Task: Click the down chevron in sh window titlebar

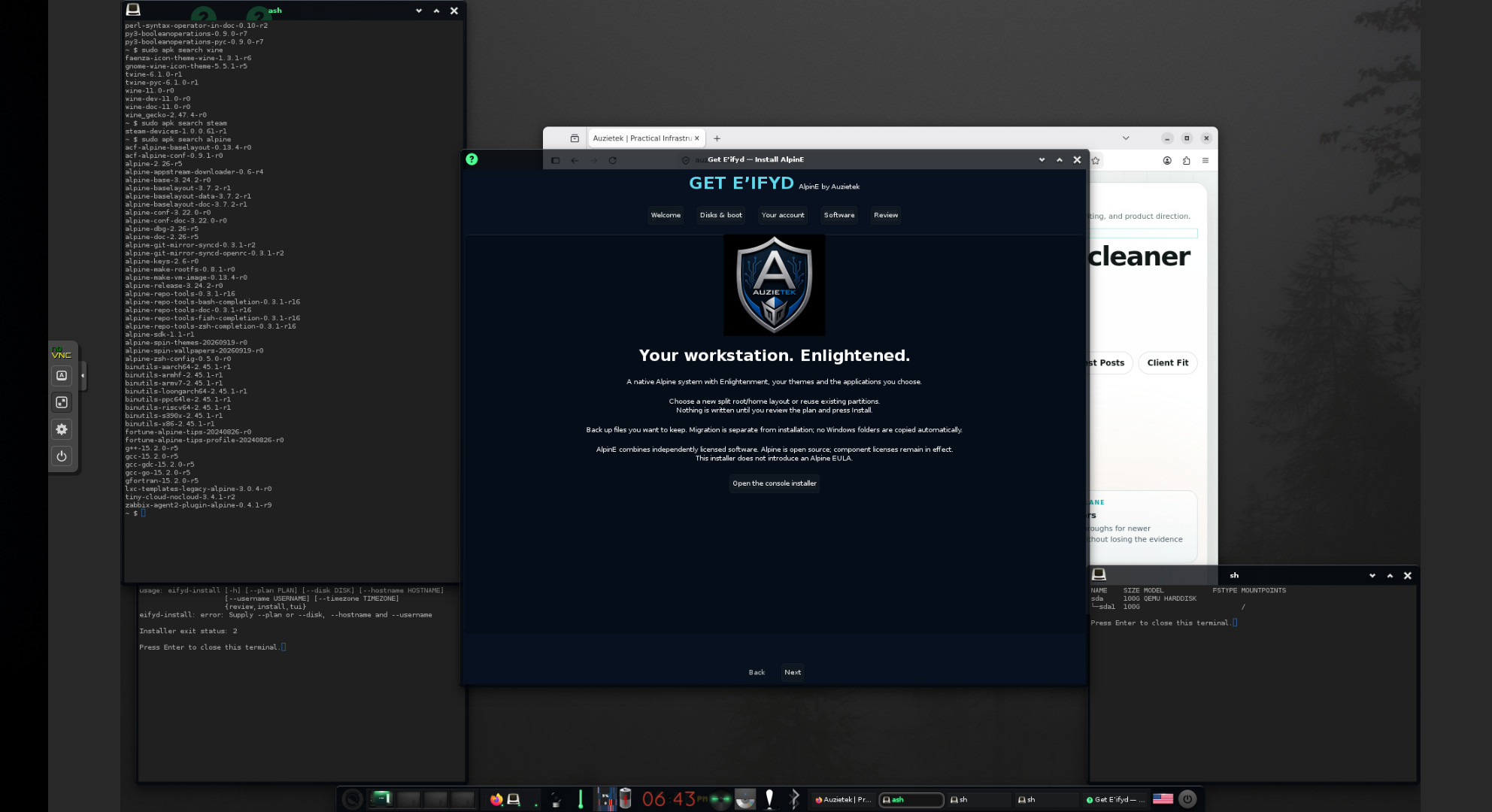Action: coord(1372,576)
